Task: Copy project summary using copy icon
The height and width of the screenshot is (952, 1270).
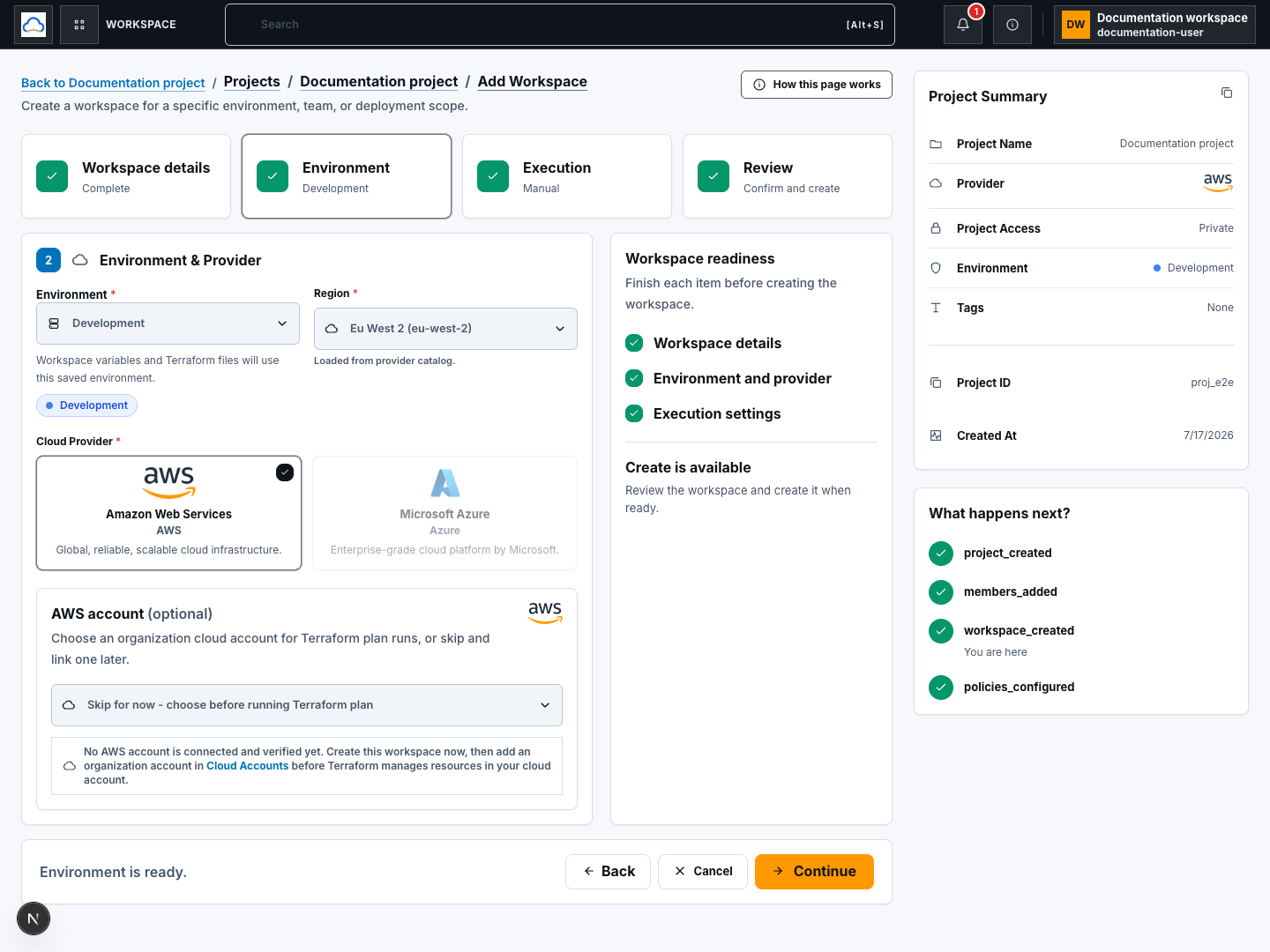Action: [x=1227, y=93]
